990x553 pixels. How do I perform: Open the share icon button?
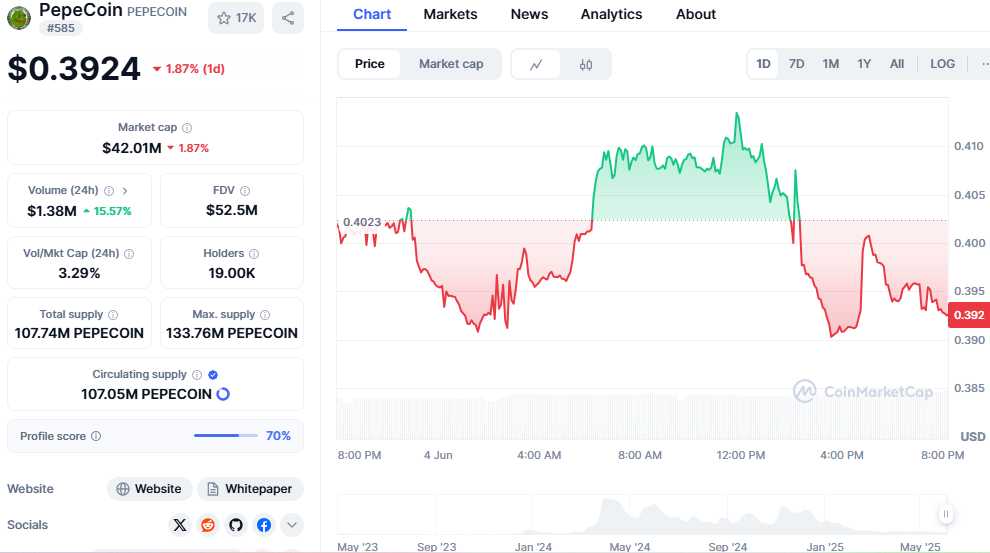tap(288, 18)
